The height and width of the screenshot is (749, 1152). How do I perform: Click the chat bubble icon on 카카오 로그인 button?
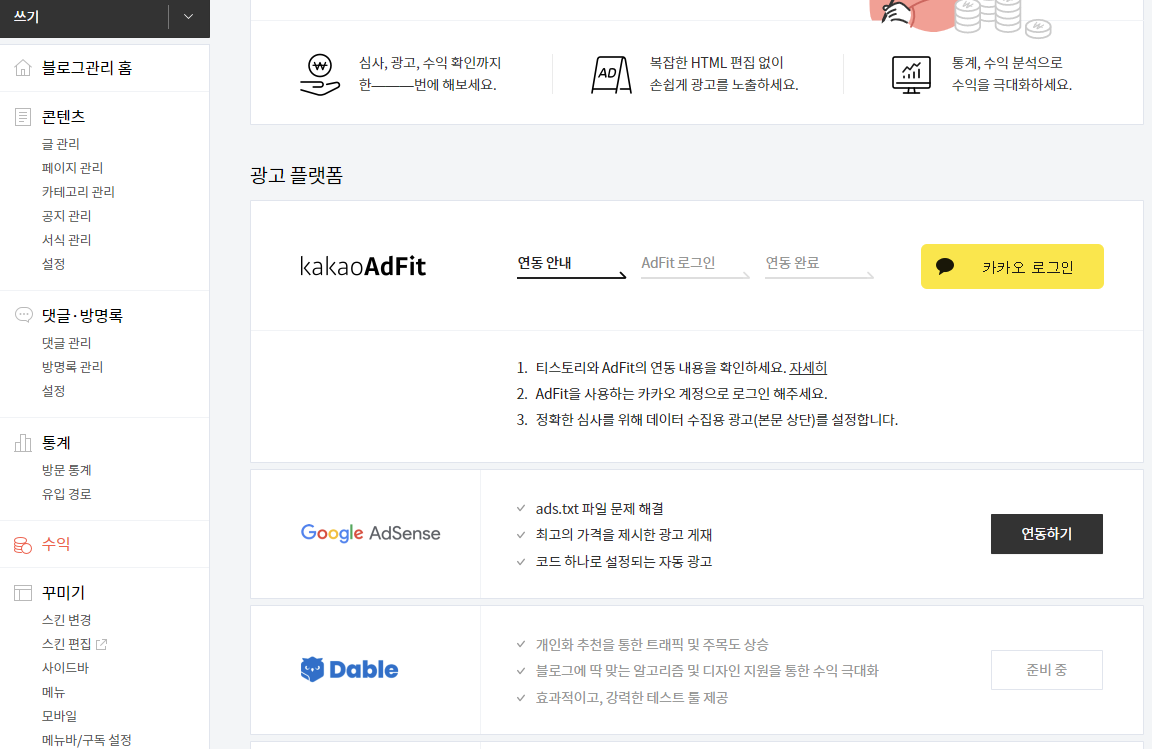pos(945,266)
